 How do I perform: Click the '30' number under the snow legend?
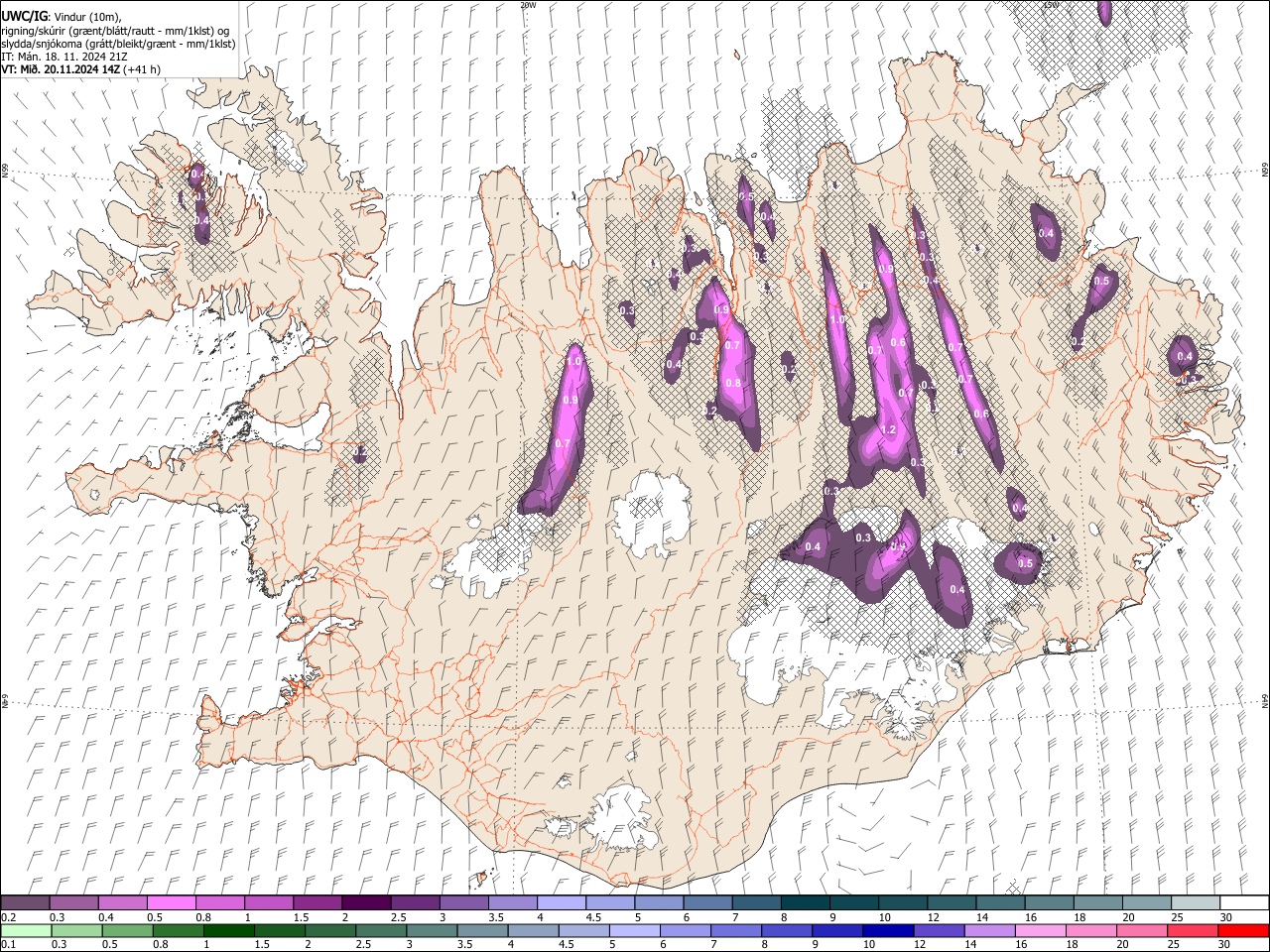[x=1226, y=917]
